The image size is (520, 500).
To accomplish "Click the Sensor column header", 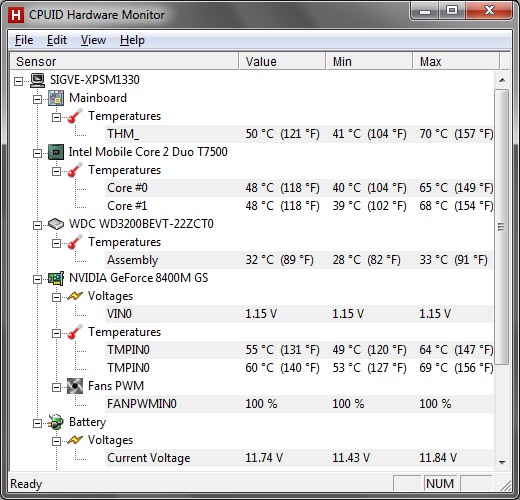I will pyautogui.click(x=124, y=61).
